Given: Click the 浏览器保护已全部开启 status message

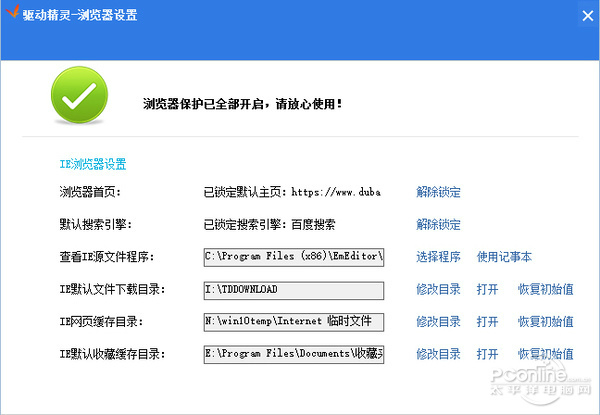Looking at the screenshot, I should tap(243, 104).
